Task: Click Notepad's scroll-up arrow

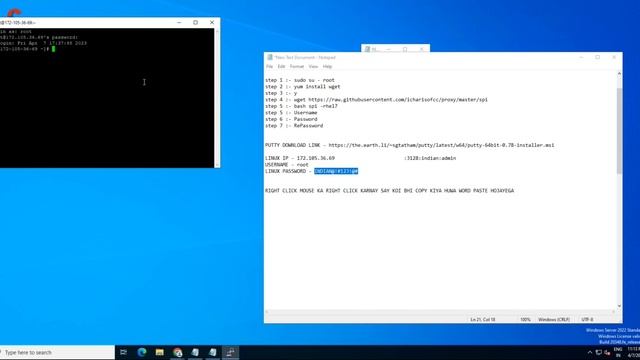Action: (619, 74)
